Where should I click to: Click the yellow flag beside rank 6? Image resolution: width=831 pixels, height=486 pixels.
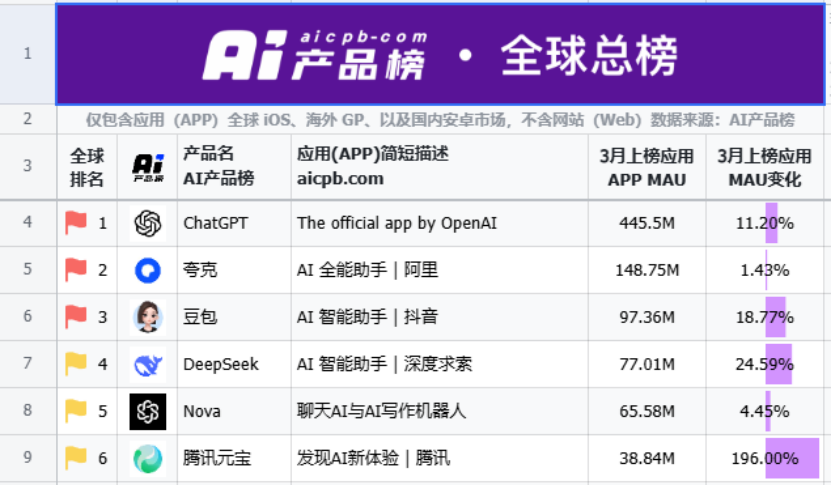coord(76,458)
